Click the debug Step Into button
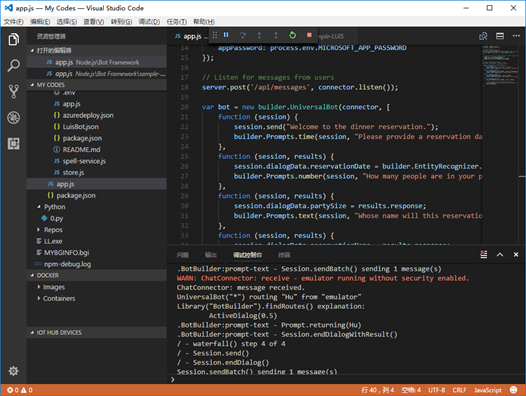The image size is (526, 396). click(x=259, y=35)
